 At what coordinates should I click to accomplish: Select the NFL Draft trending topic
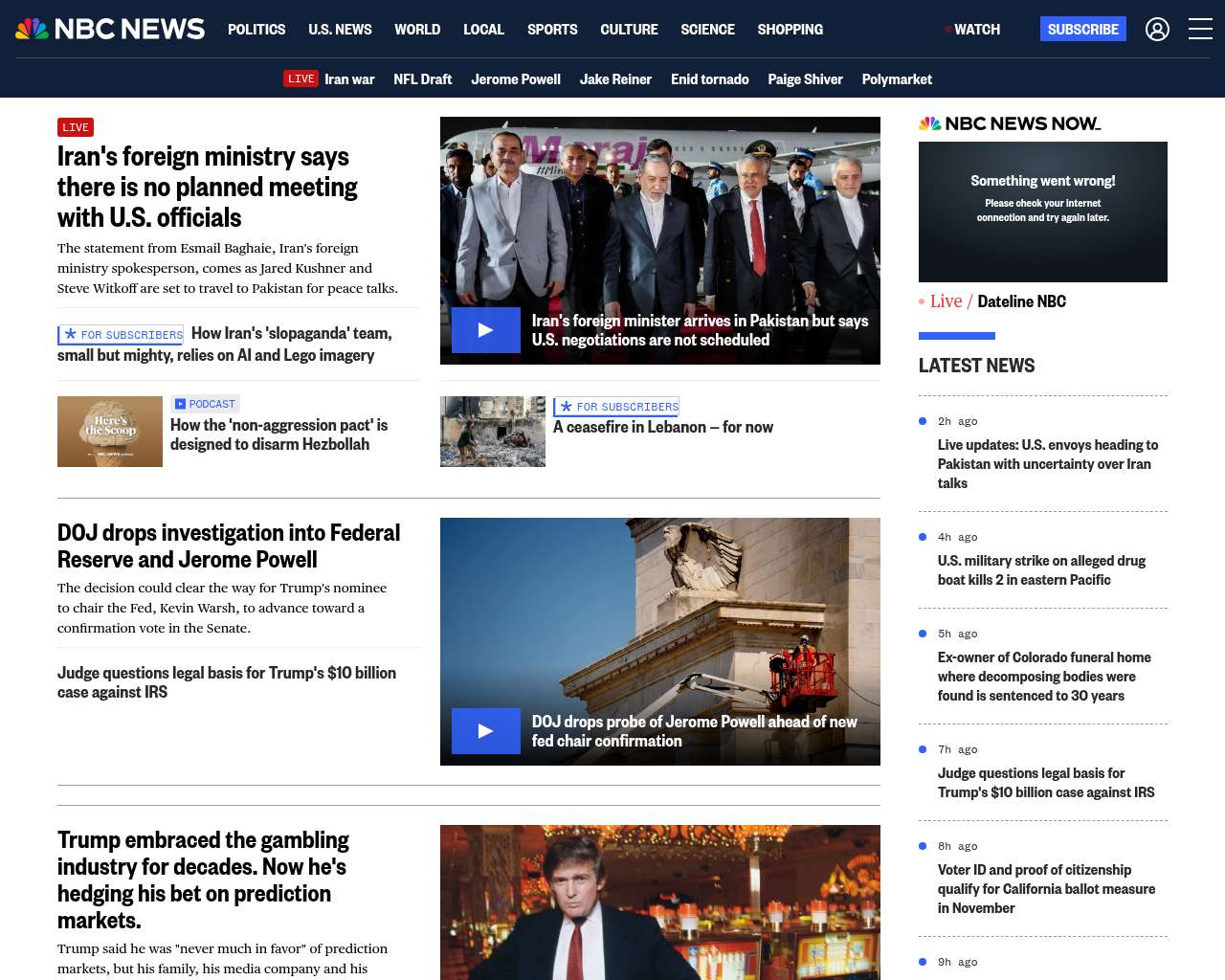[x=422, y=79]
